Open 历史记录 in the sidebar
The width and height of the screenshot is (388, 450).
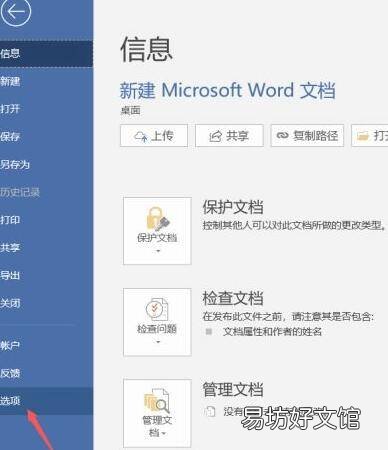46,192
